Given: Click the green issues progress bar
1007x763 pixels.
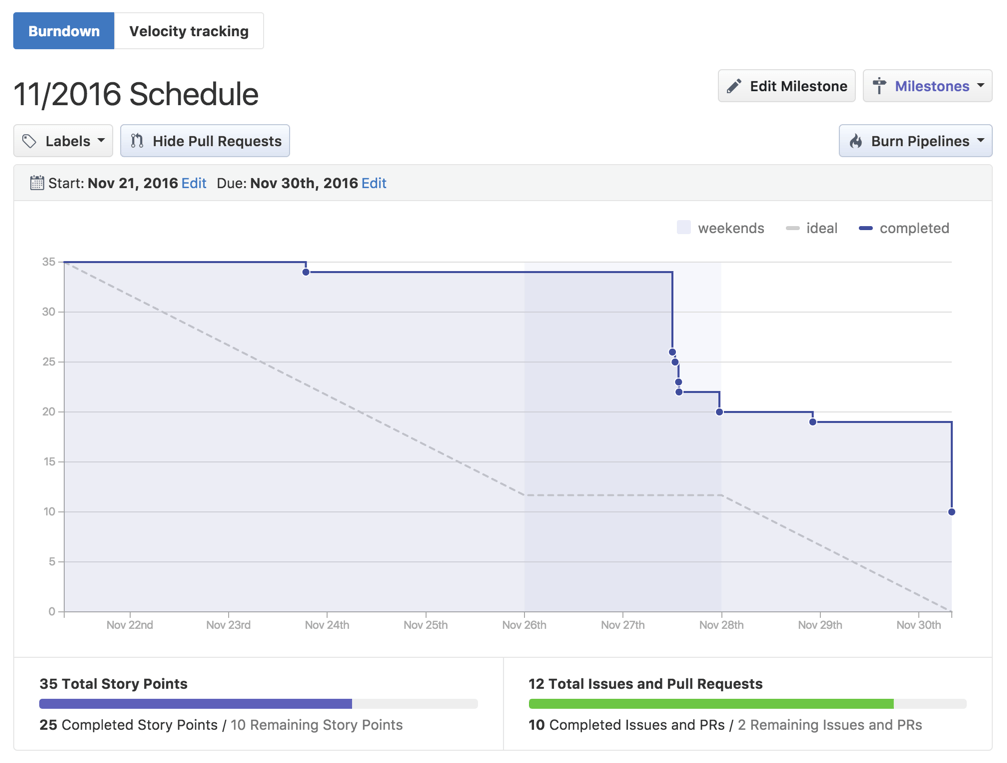Looking at the screenshot, I should click(x=710, y=704).
